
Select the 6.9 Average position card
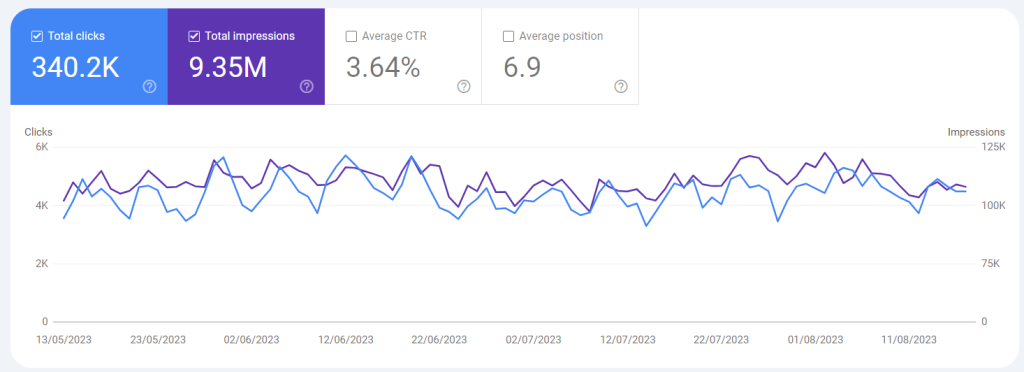[560, 57]
